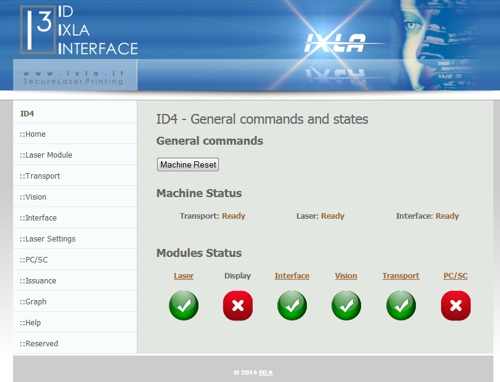Viewport: 500px width, 382px height.
Task: Click the Transport: Ready status text
Action: pos(213,216)
